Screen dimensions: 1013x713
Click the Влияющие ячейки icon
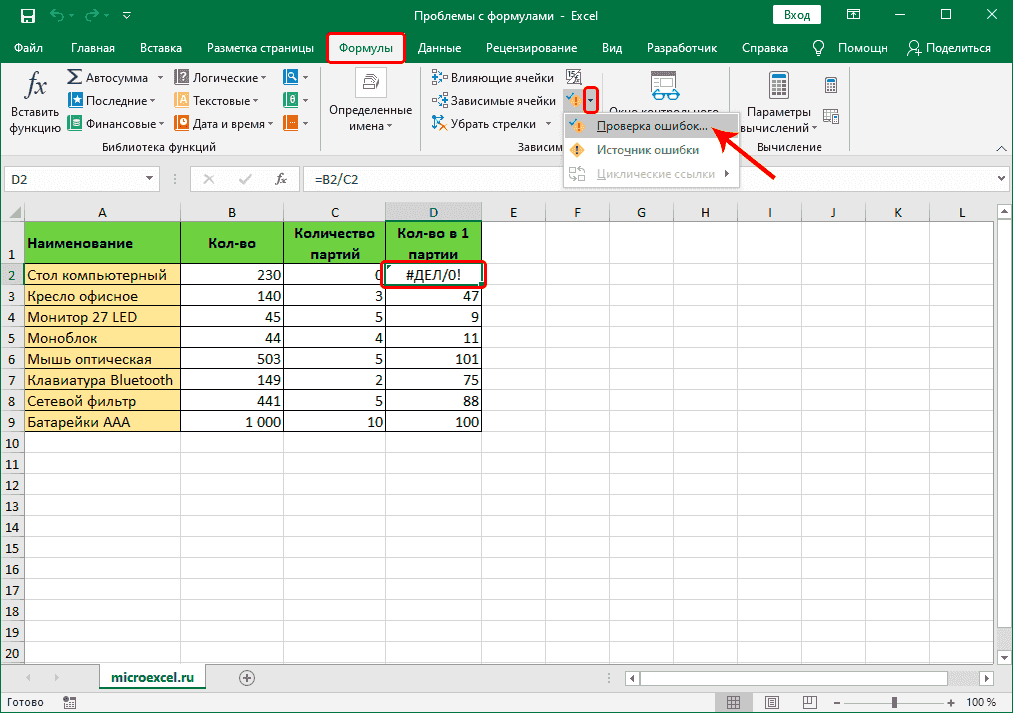coord(437,77)
